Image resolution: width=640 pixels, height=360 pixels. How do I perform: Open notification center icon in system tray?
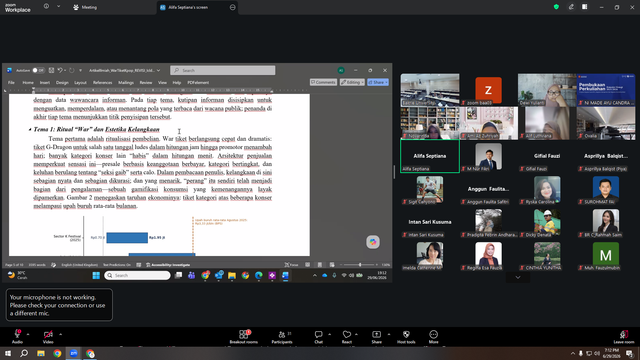click(629, 353)
